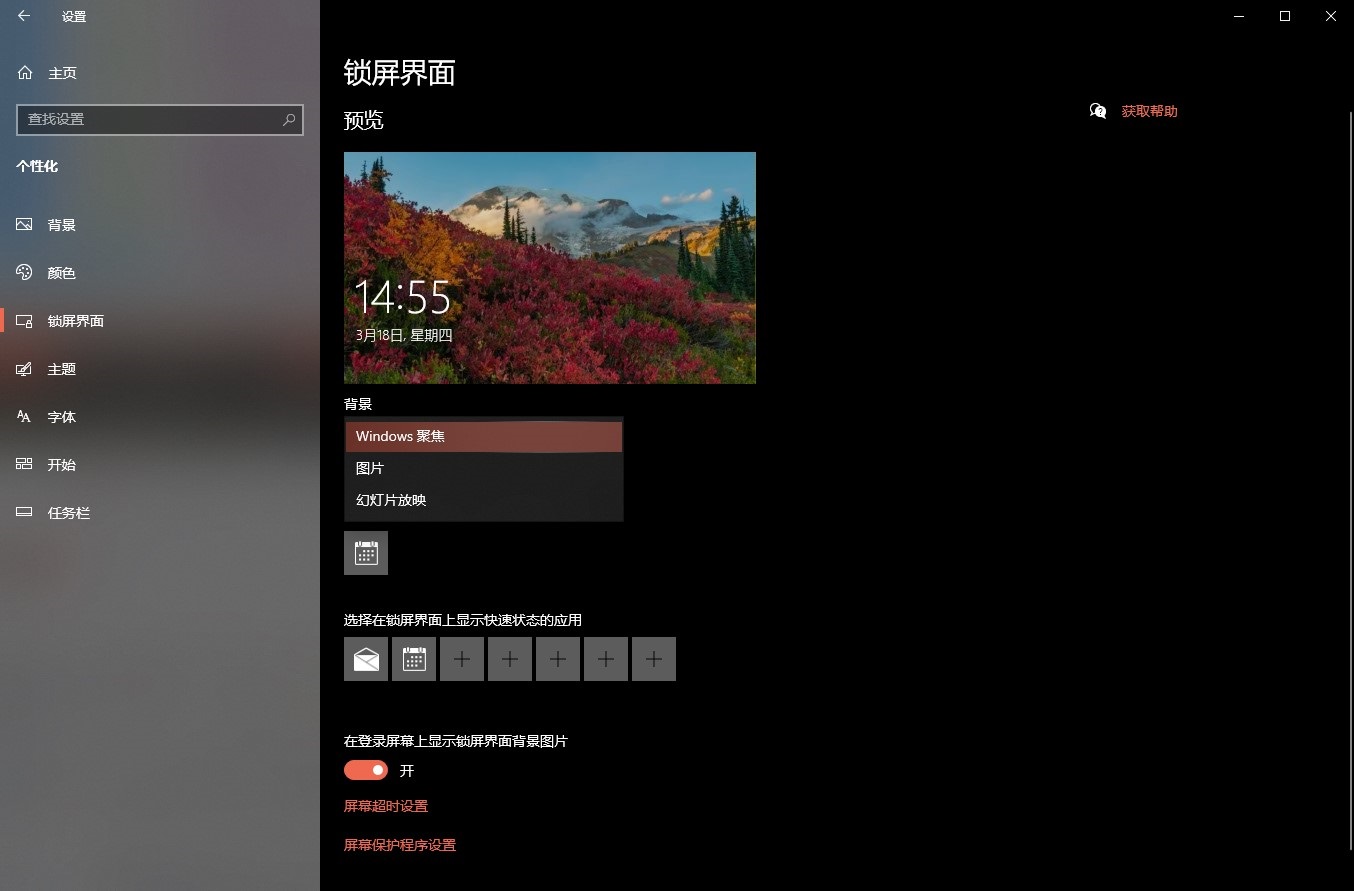Click the 字体 letter icon in sidebar

pos(24,417)
